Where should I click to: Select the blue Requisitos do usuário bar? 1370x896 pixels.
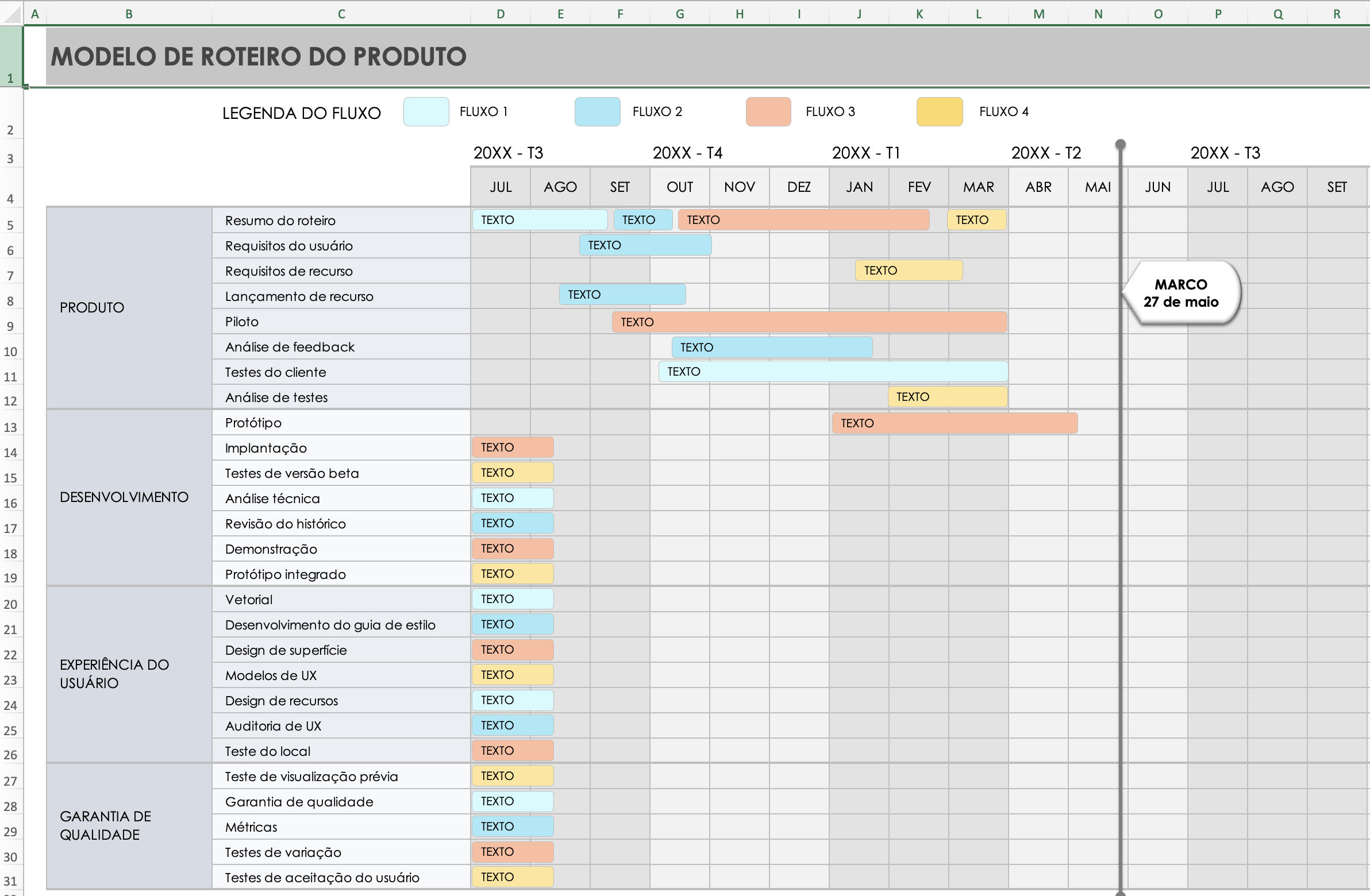(x=645, y=245)
